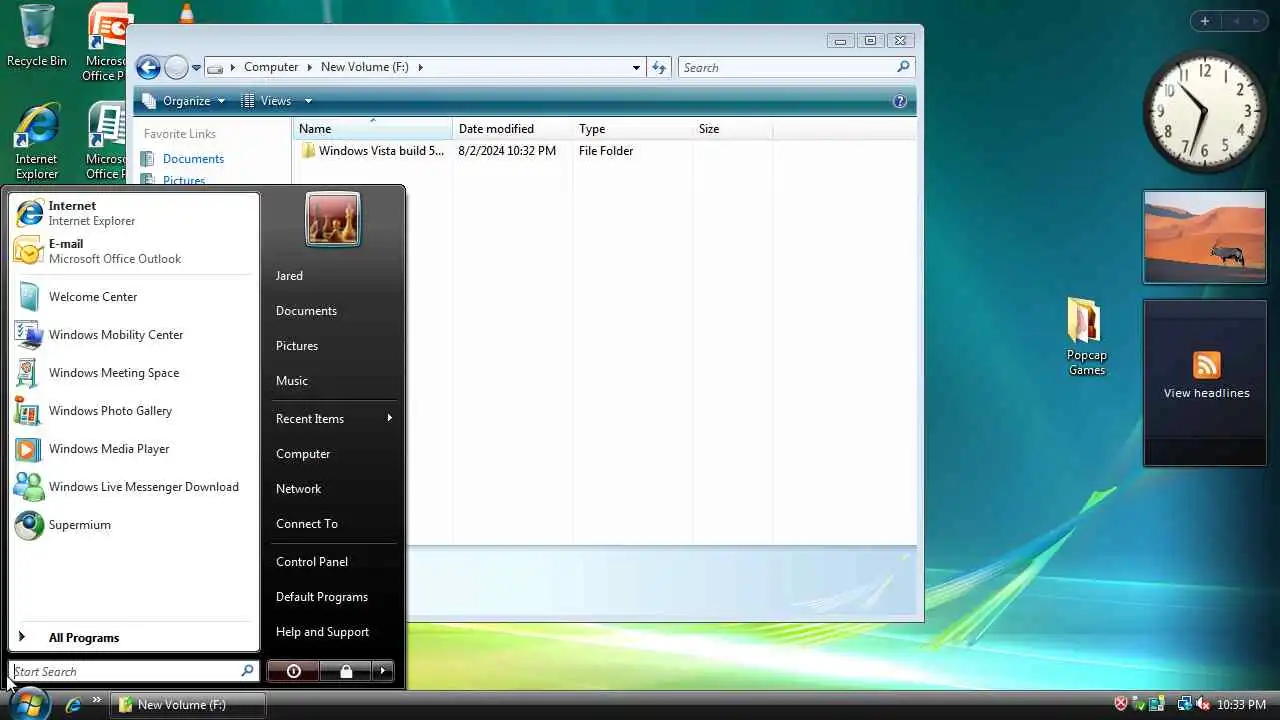Launch Windows Media Player
Viewport: 1280px width, 720px height.
(x=134, y=449)
